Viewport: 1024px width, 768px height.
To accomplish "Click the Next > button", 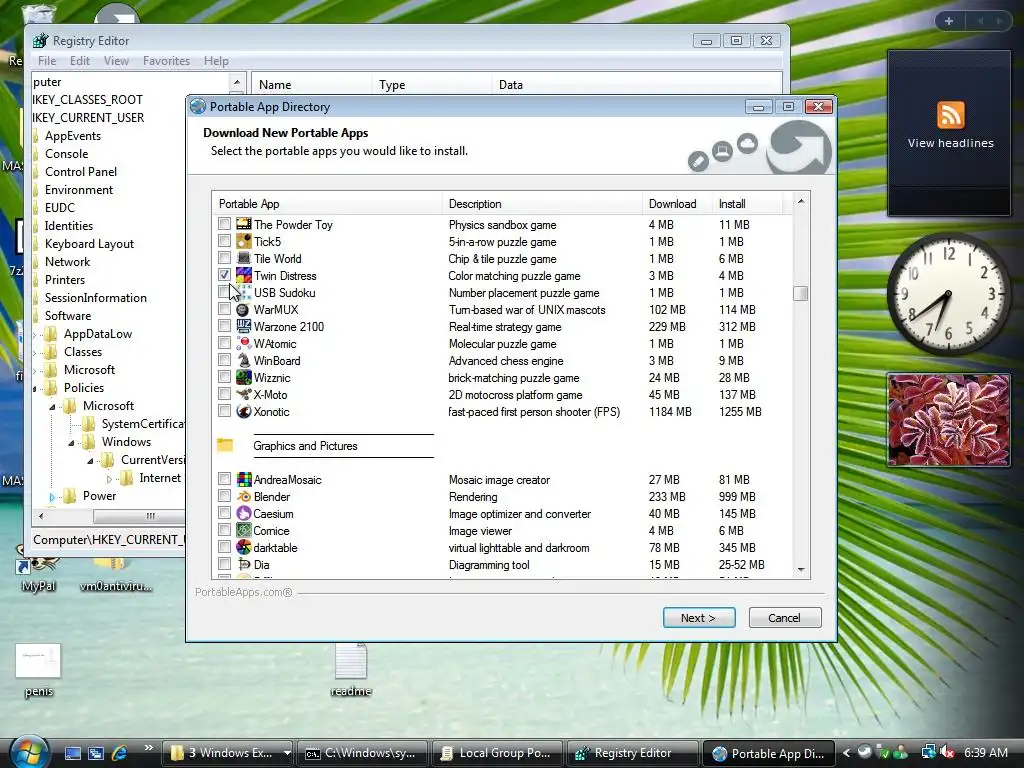I will (699, 618).
